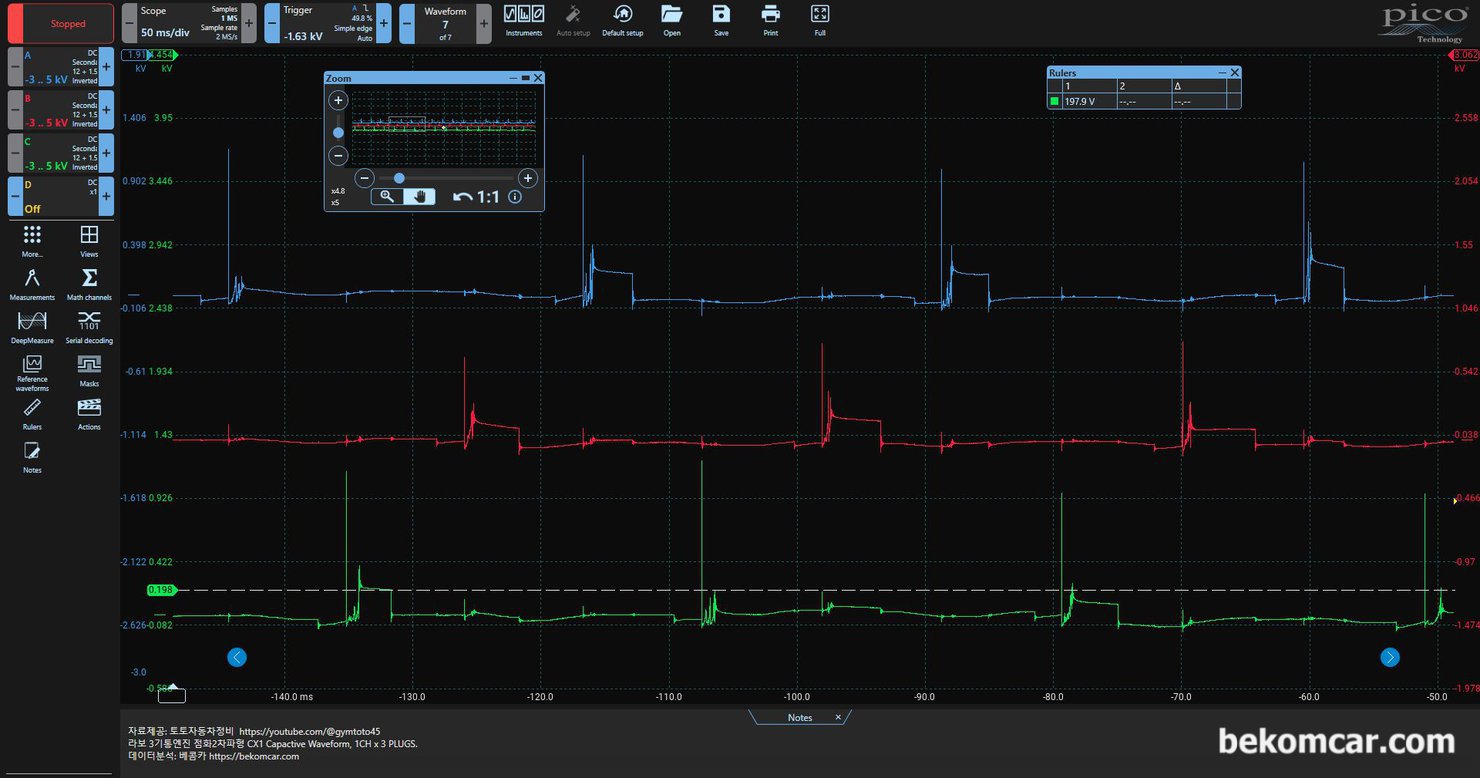
Task: Switch to magnifier zoom mode in Zoom window
Action: [x=387, y=197]
